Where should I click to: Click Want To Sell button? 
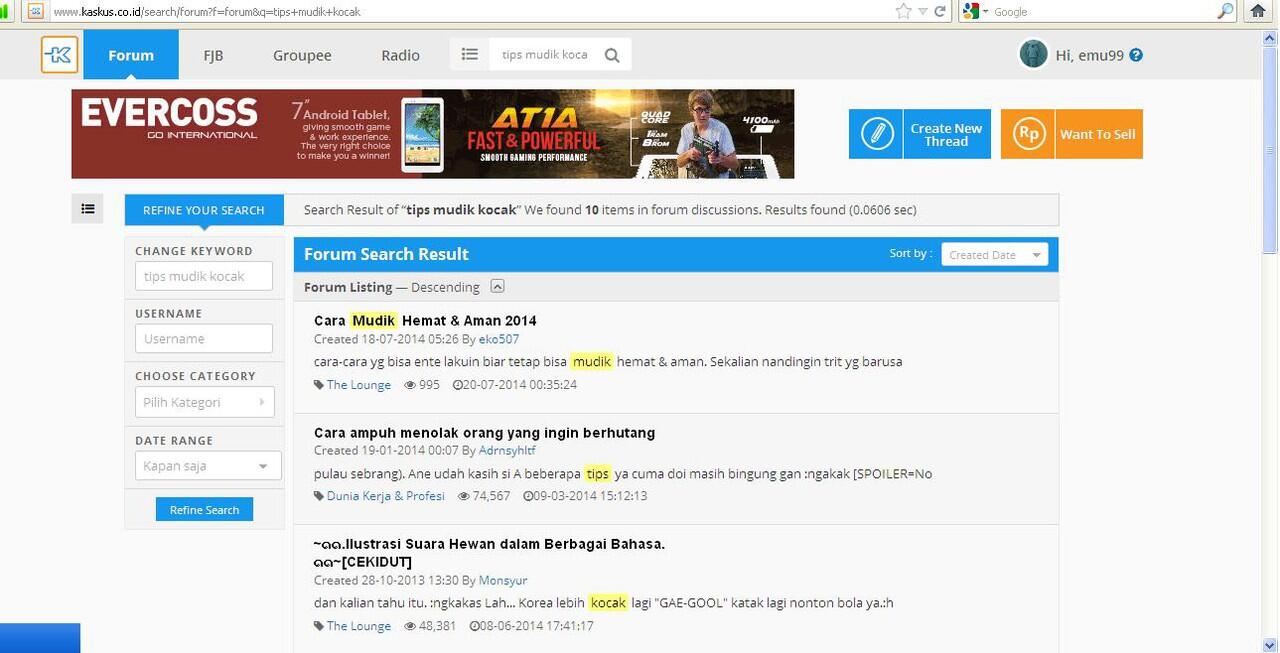tap(1072, 134)
